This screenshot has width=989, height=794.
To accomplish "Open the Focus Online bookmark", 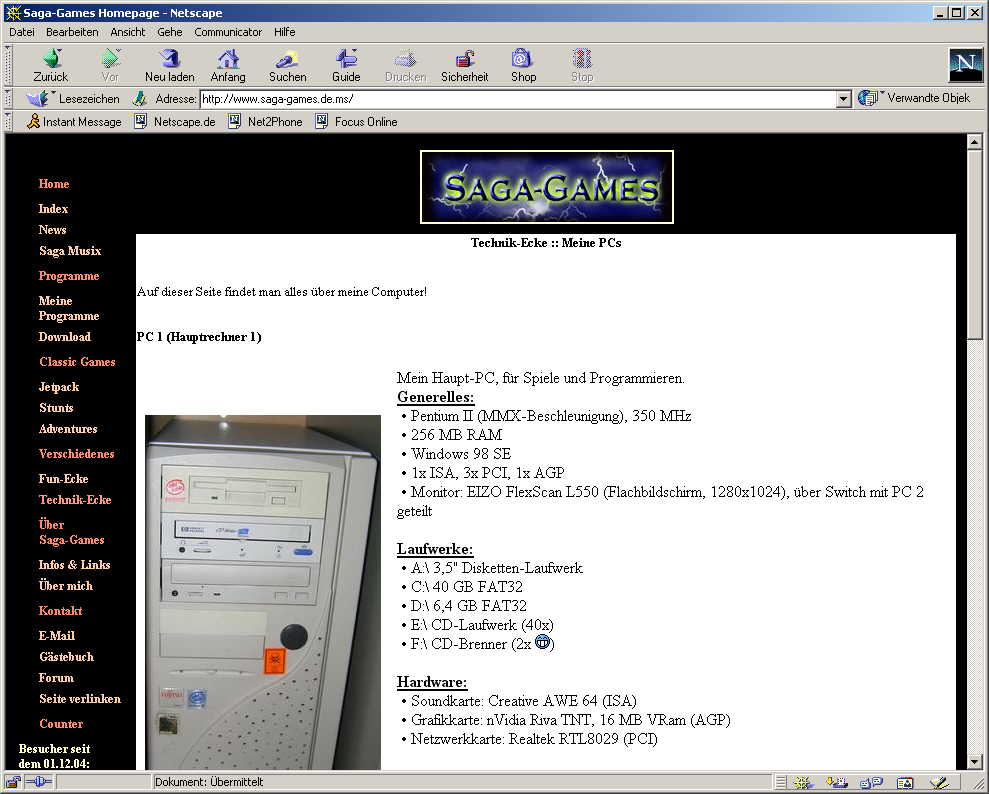I will click(356, 122).
